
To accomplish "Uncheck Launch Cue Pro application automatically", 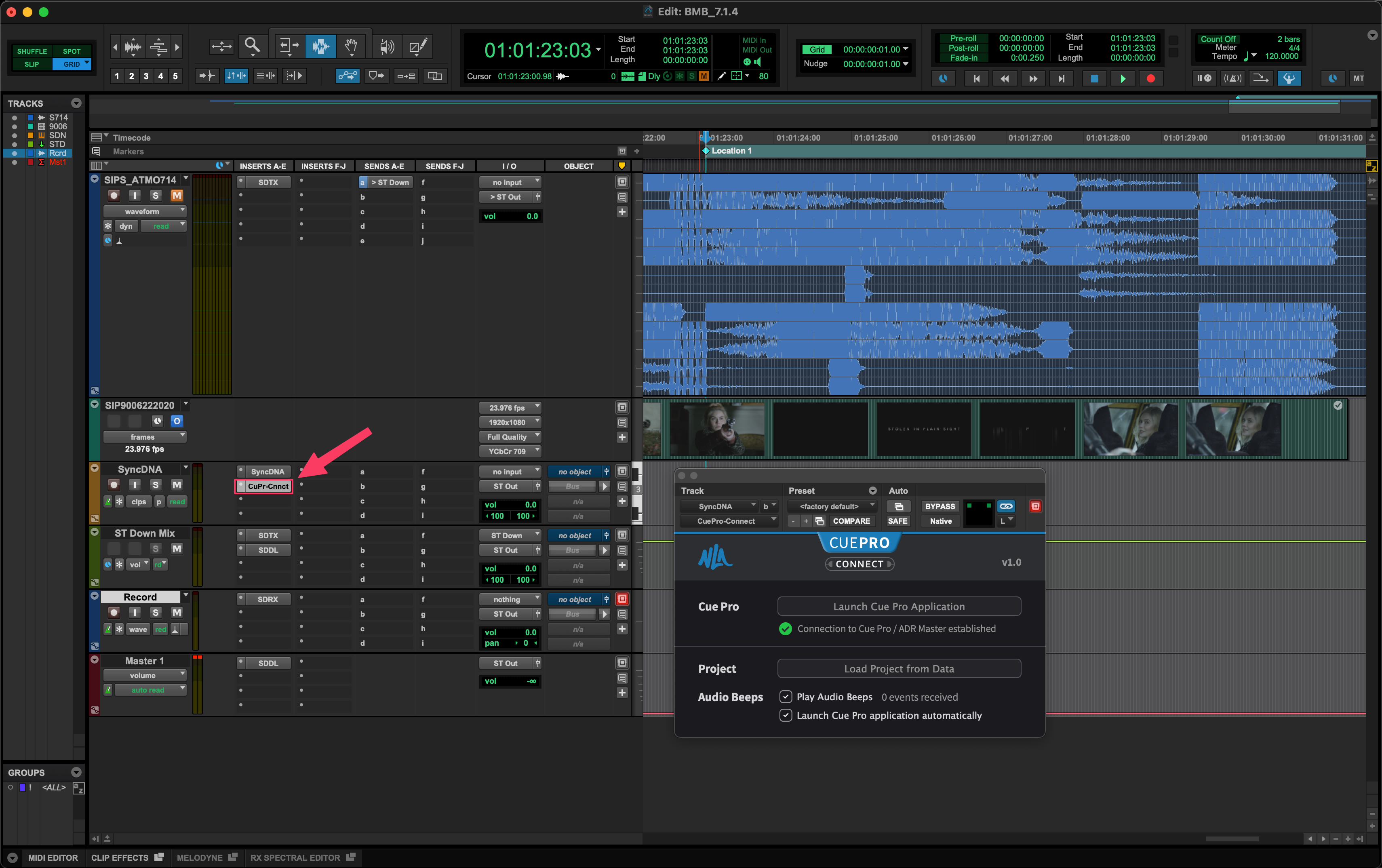I will click(x=786, y=715).
